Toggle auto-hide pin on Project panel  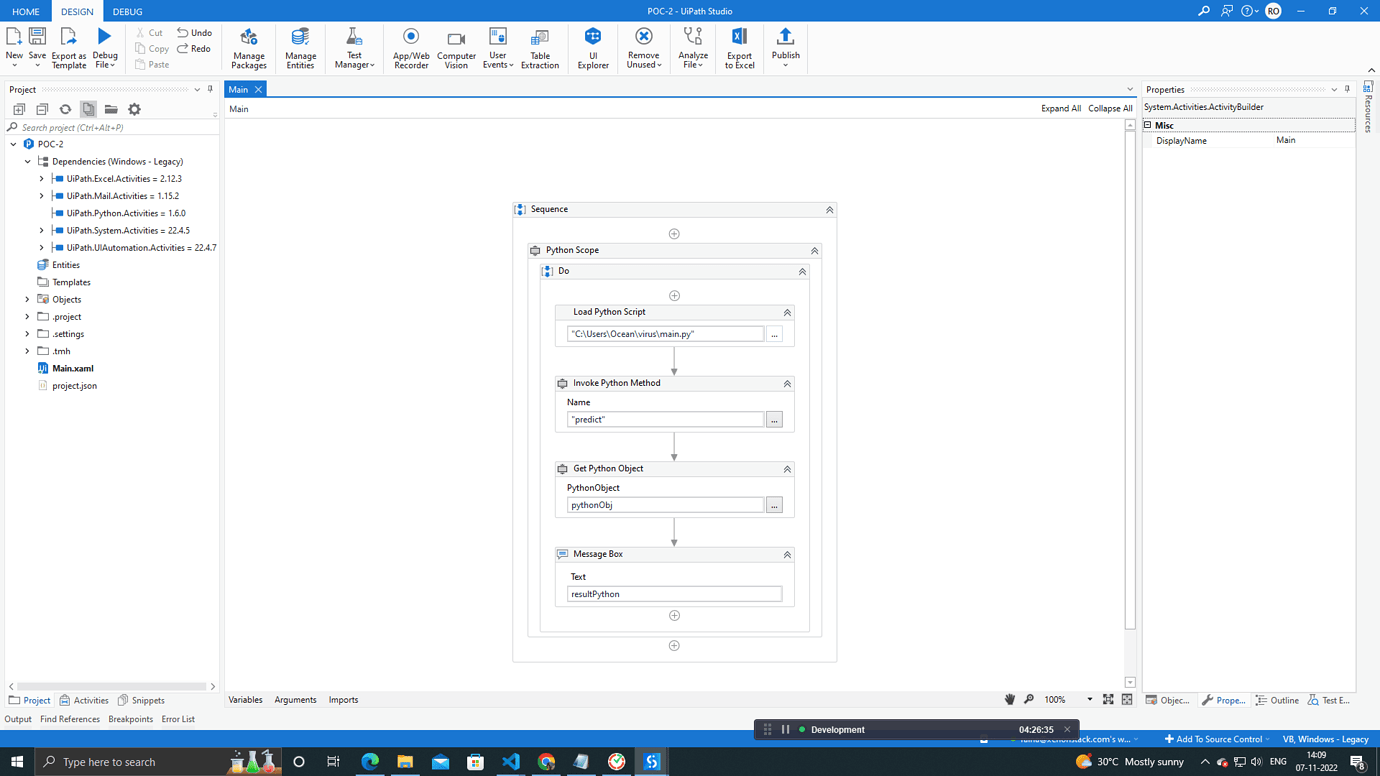click(210, 90)
